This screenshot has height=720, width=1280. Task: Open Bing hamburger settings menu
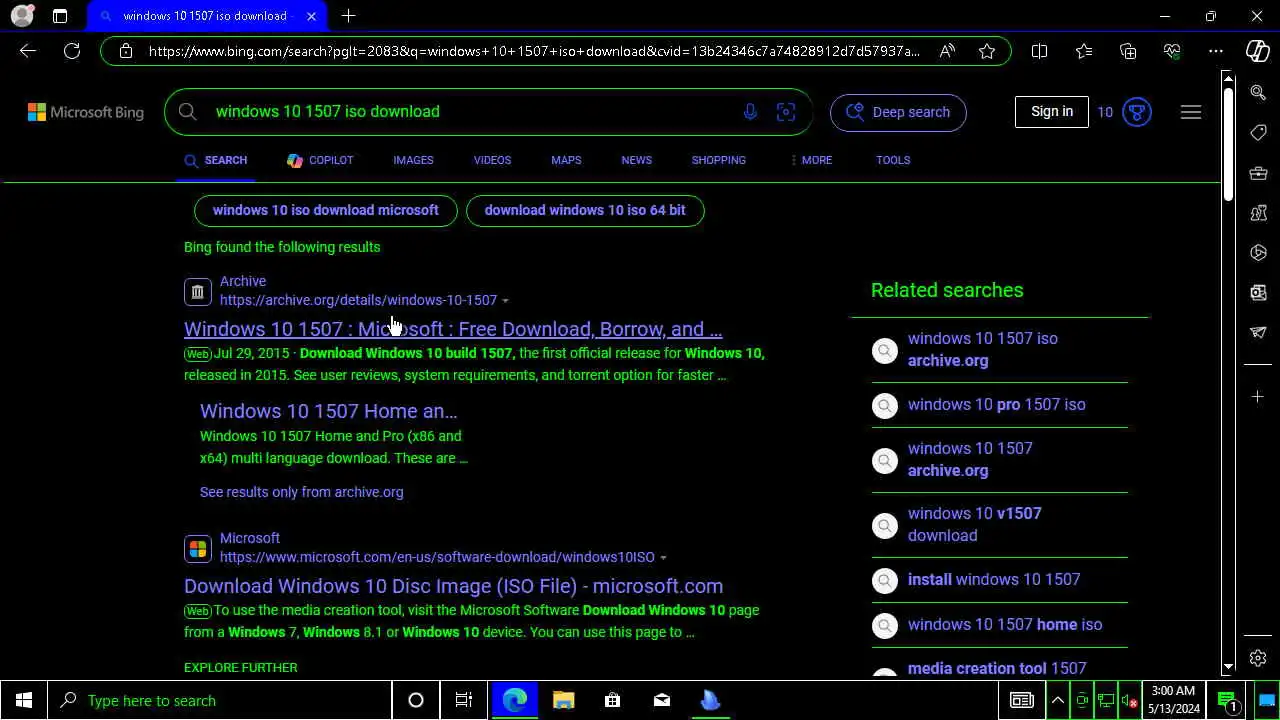1191,112
